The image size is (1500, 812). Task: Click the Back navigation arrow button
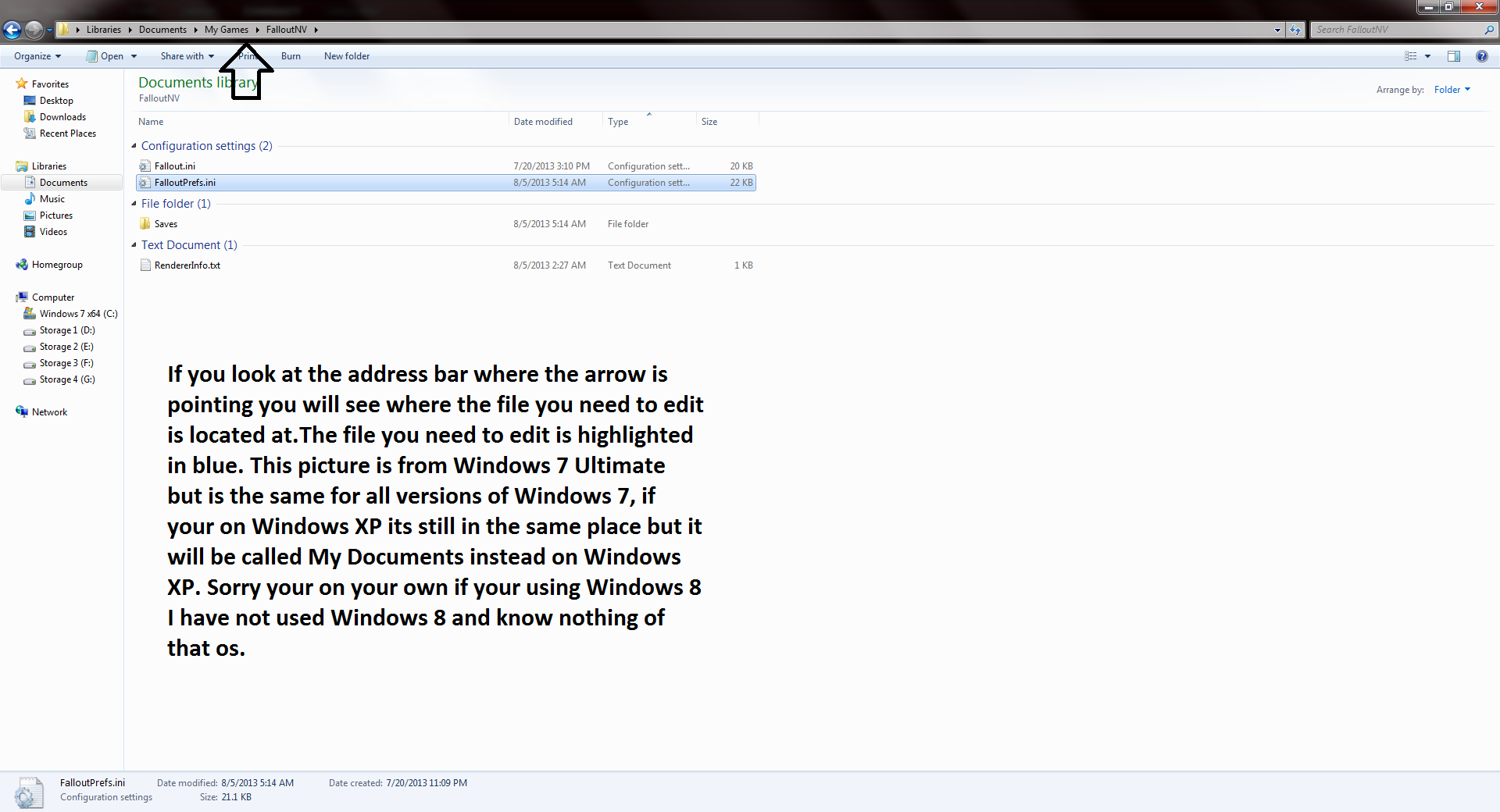[12, 30]
